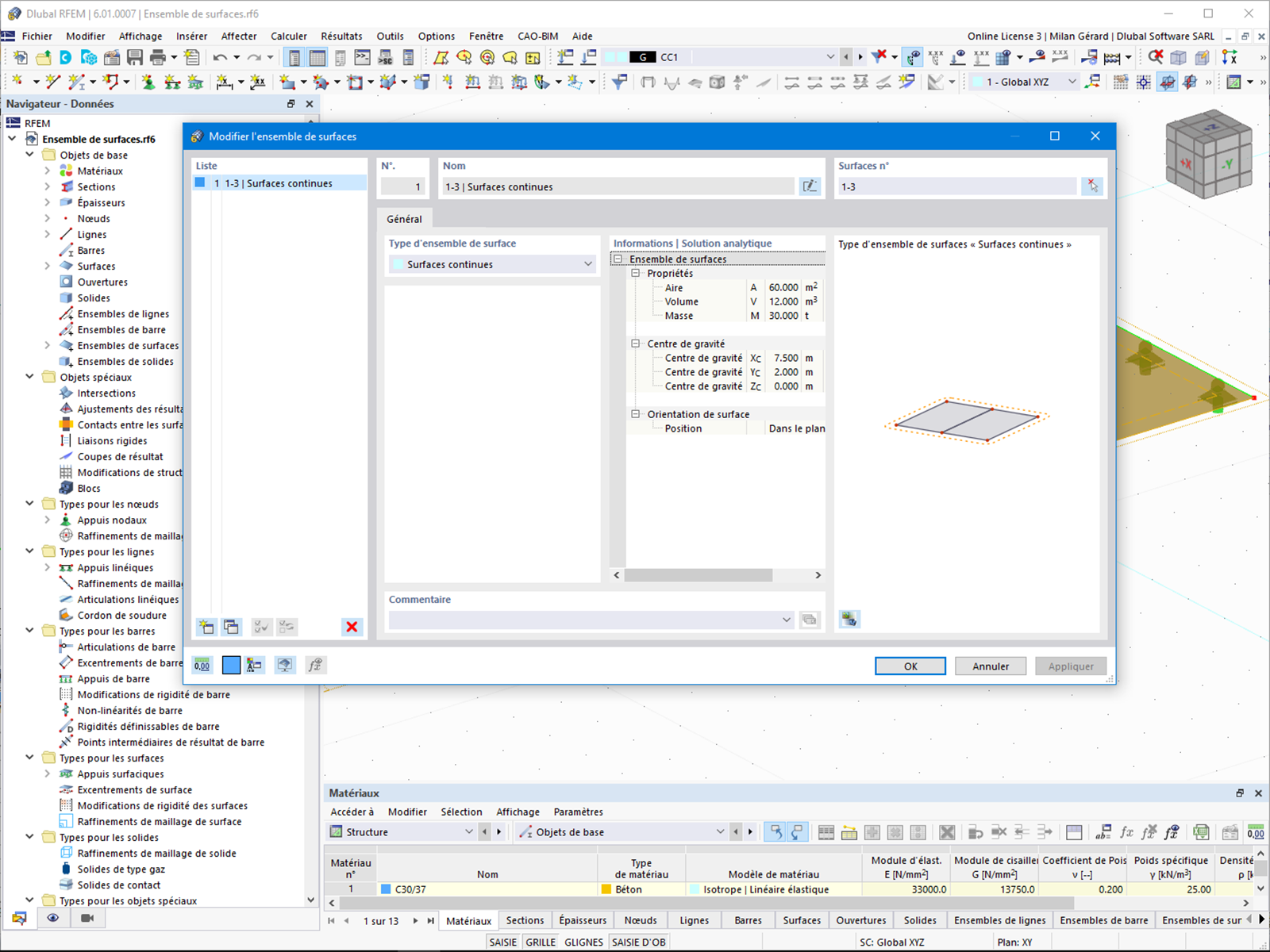
Task: Close the Matériaux table panel
Action: 1258,793
